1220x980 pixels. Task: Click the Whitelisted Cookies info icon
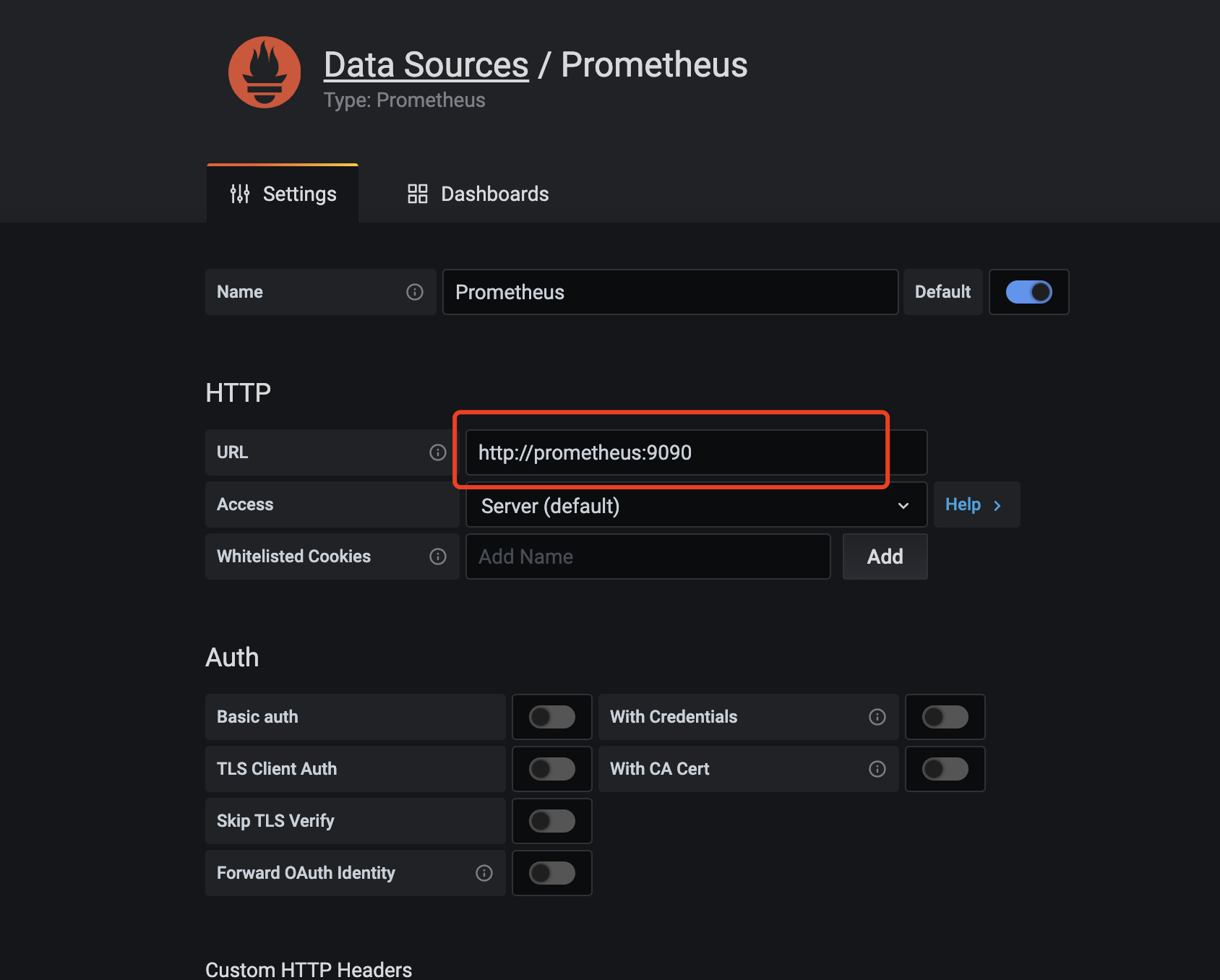point(438,556)
